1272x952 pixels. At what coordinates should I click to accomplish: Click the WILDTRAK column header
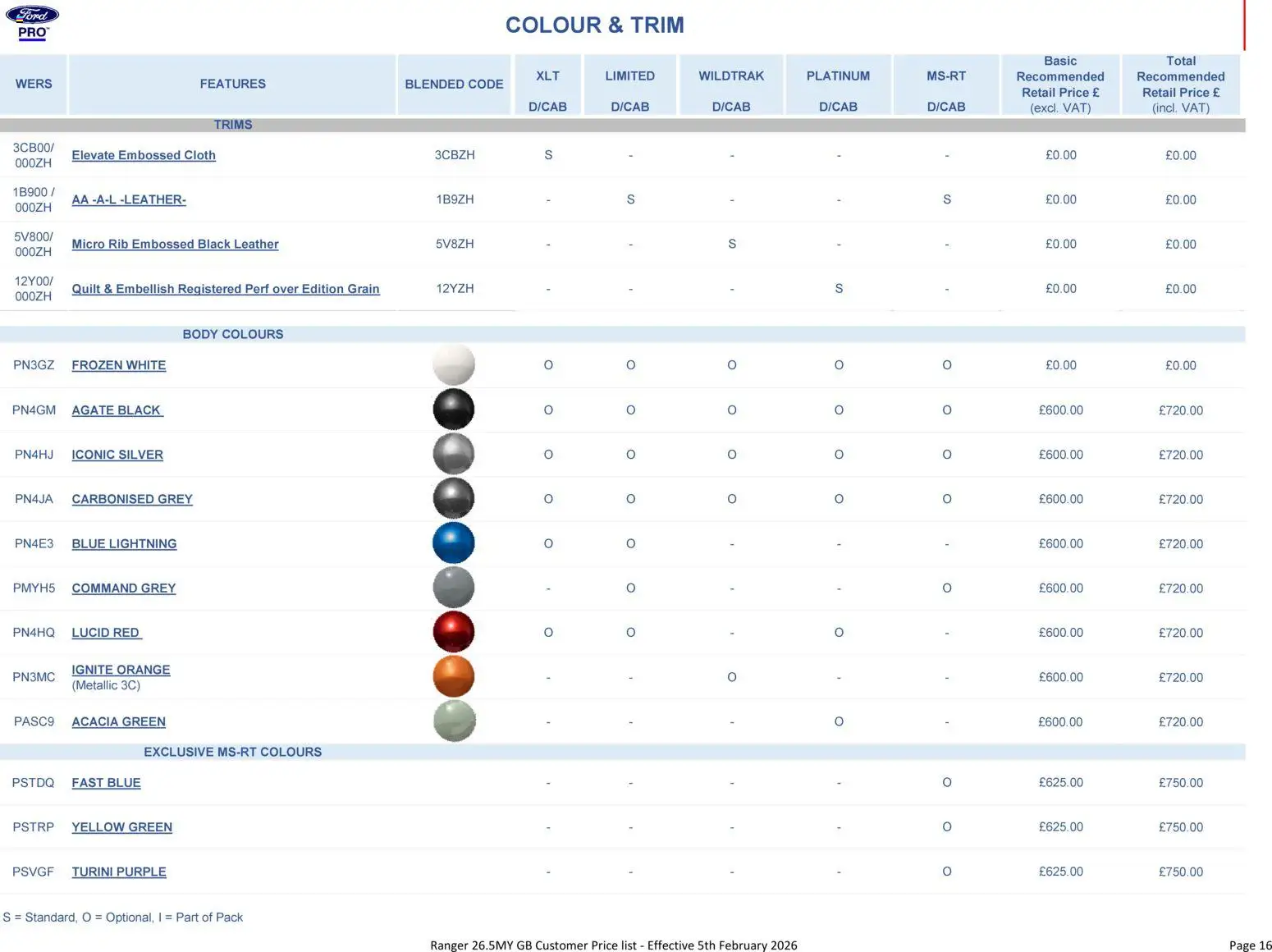pyautogui.click(x=731, y=76)
